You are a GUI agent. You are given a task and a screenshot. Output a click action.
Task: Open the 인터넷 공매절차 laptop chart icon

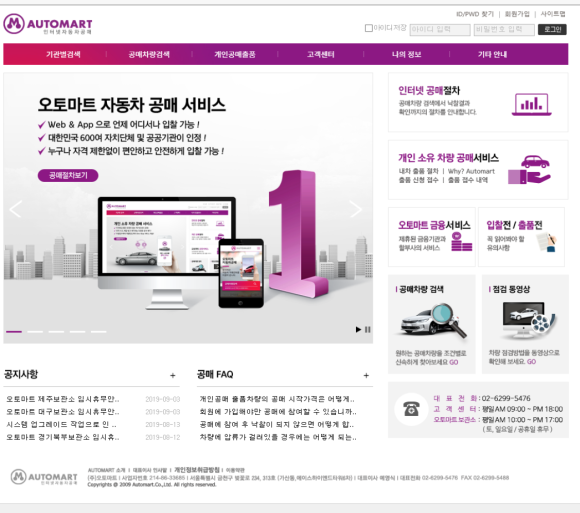click(532, 104)
